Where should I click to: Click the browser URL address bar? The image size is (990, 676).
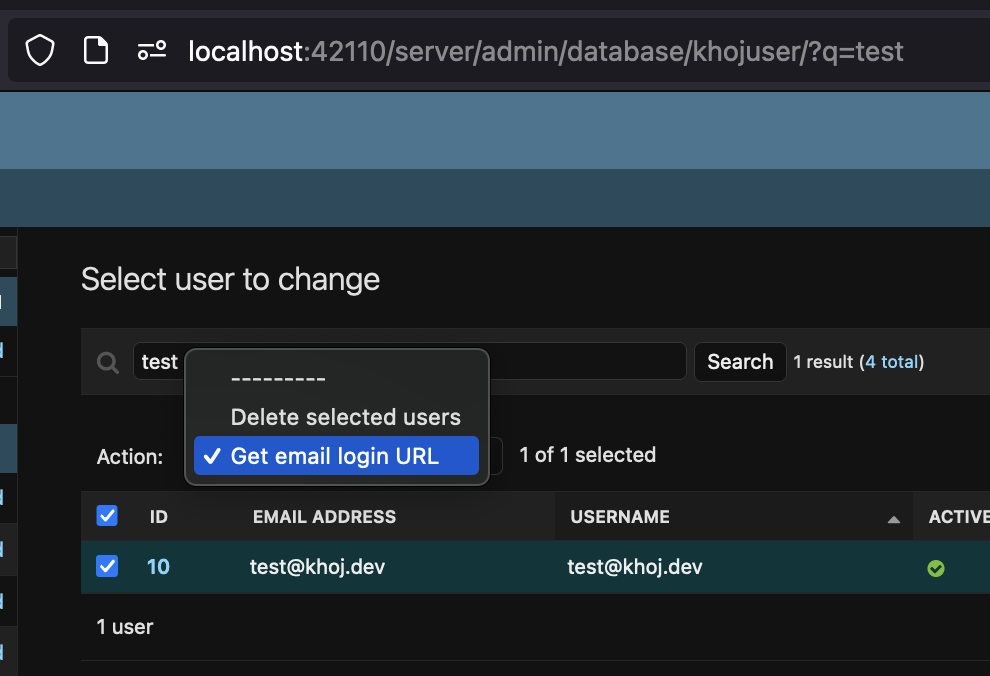(545, 51)
